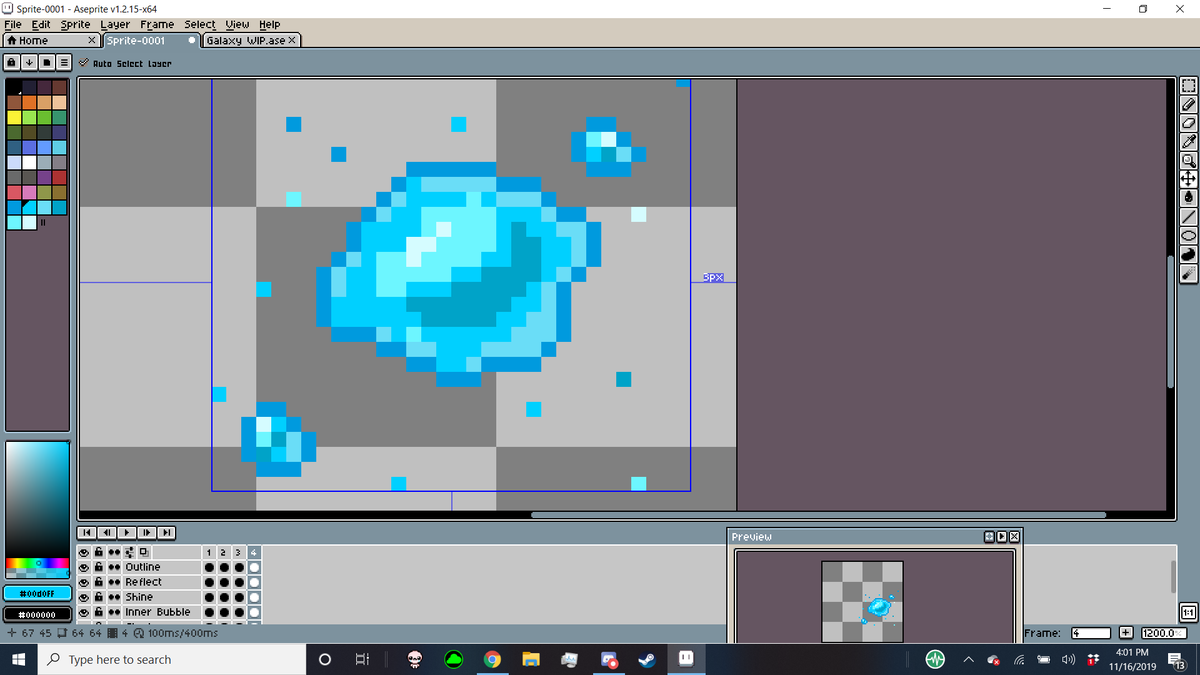
Task: Open the palette presets icon
Action: click(x=46, y=62)
